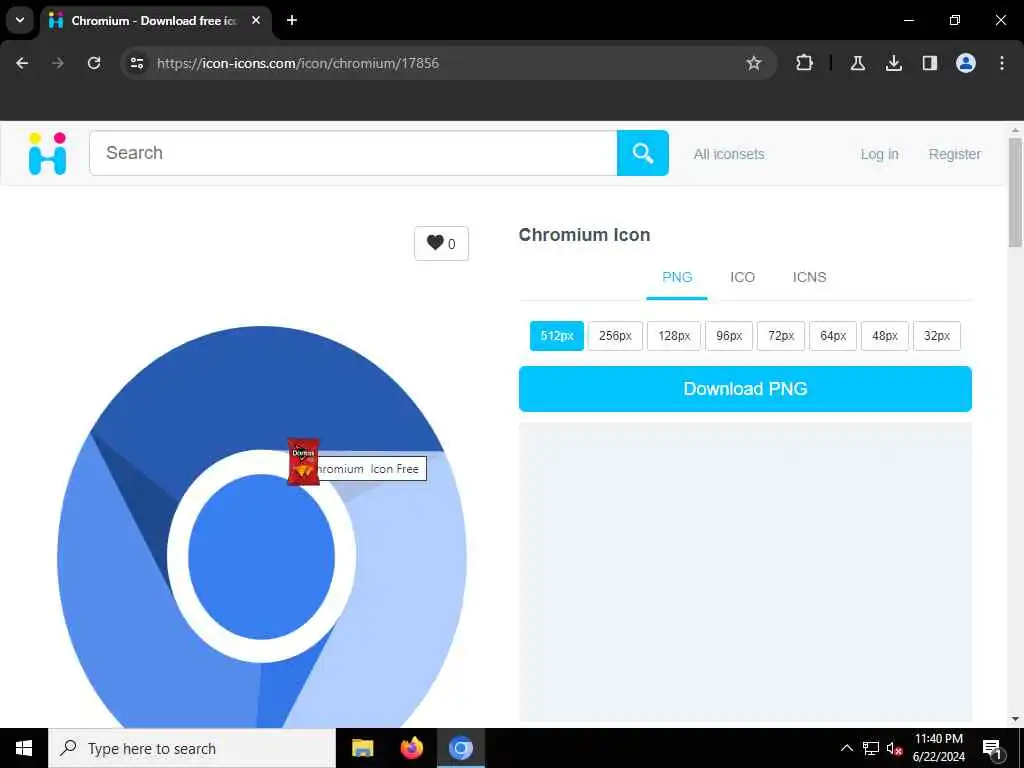Open the Downloads icon in toolbar

tap(893, 63)
